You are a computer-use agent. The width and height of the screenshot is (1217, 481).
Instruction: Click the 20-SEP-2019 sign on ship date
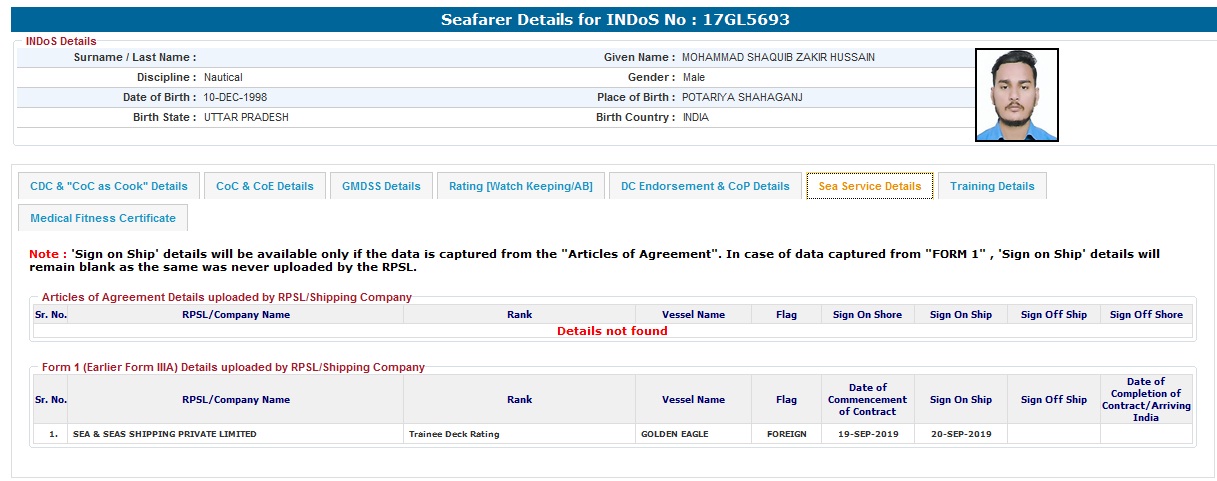tap(960, 434)
